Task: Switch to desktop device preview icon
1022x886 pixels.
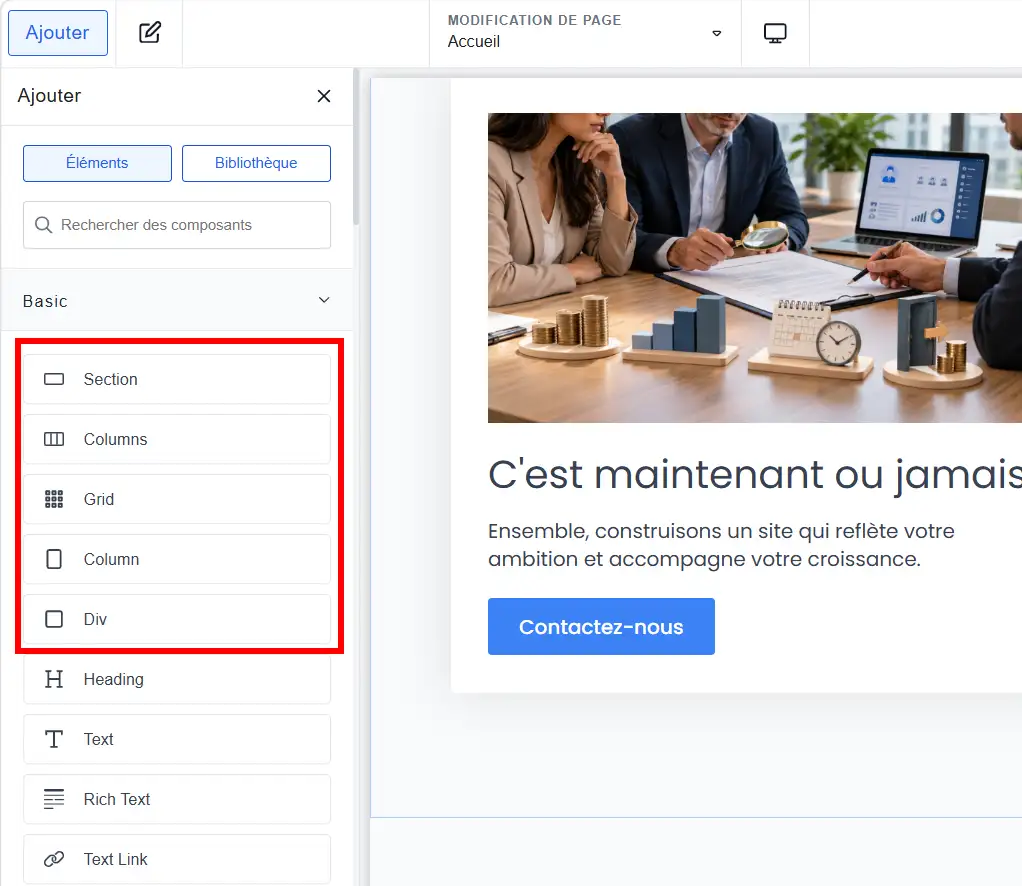Action: coord(775,33)
